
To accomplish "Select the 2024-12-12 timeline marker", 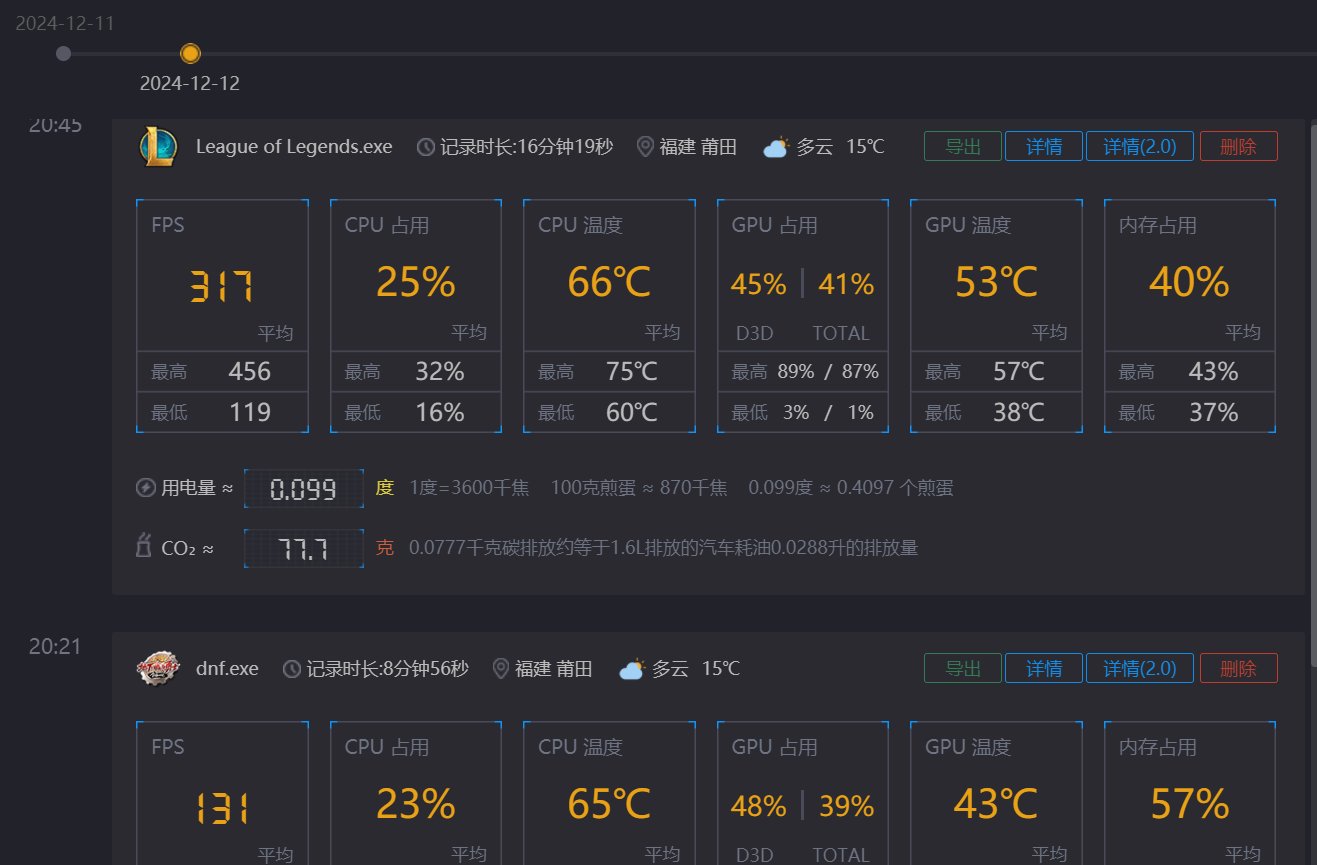I will [x=190, y=53].
